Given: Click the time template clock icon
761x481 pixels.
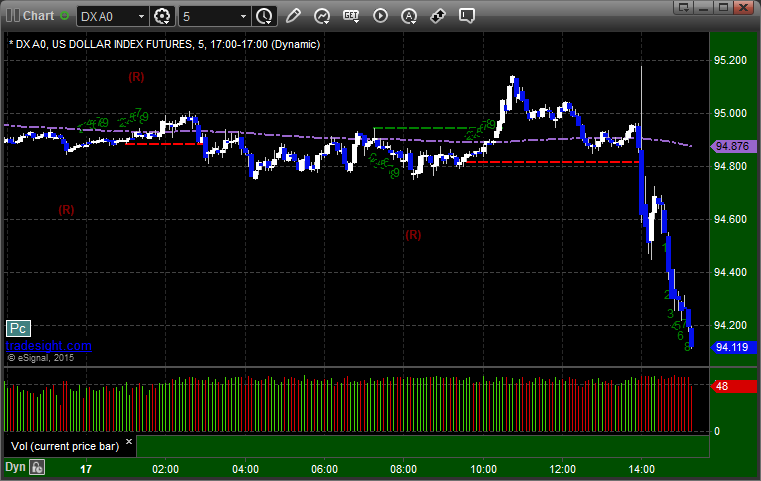Looking at the screenshot, I should coord(265,17).
